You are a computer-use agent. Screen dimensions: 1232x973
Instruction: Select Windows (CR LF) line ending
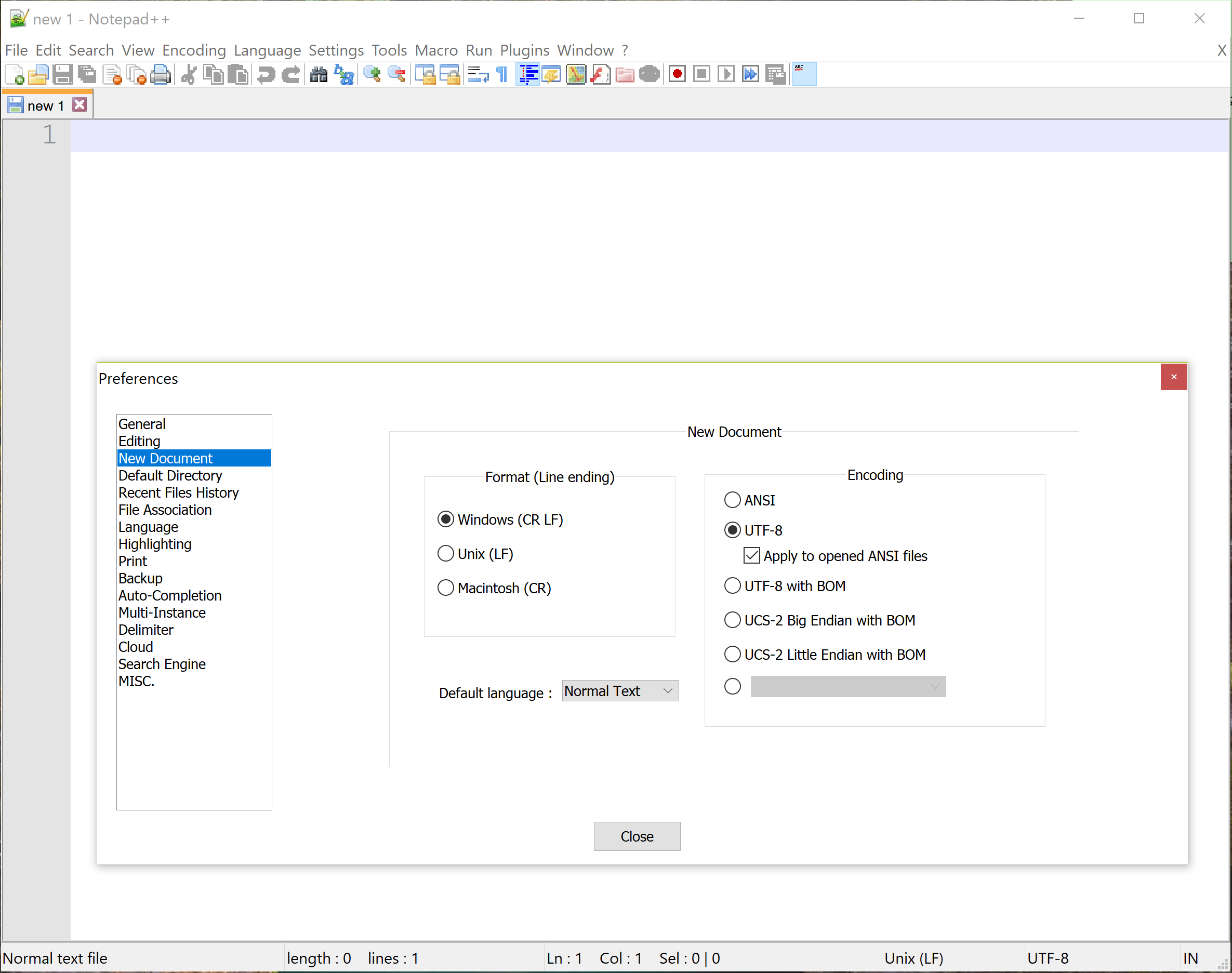500,519
